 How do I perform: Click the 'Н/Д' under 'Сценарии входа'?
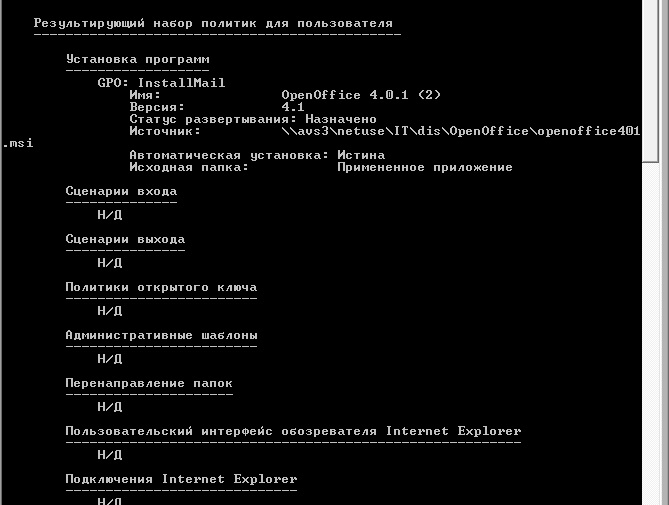point(110,215)
